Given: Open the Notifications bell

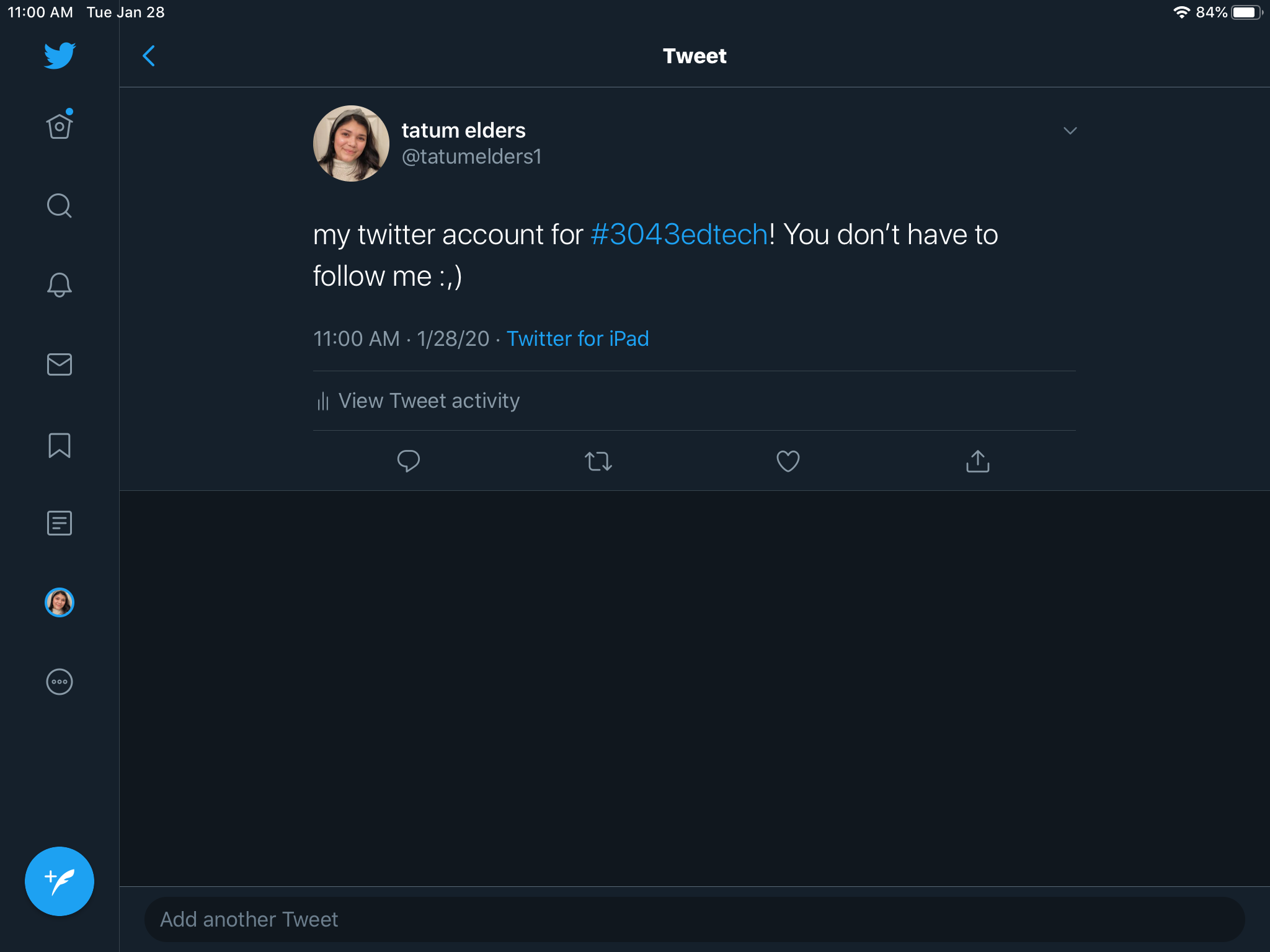Looking at the screenshot, I should [x=60, y=285].
